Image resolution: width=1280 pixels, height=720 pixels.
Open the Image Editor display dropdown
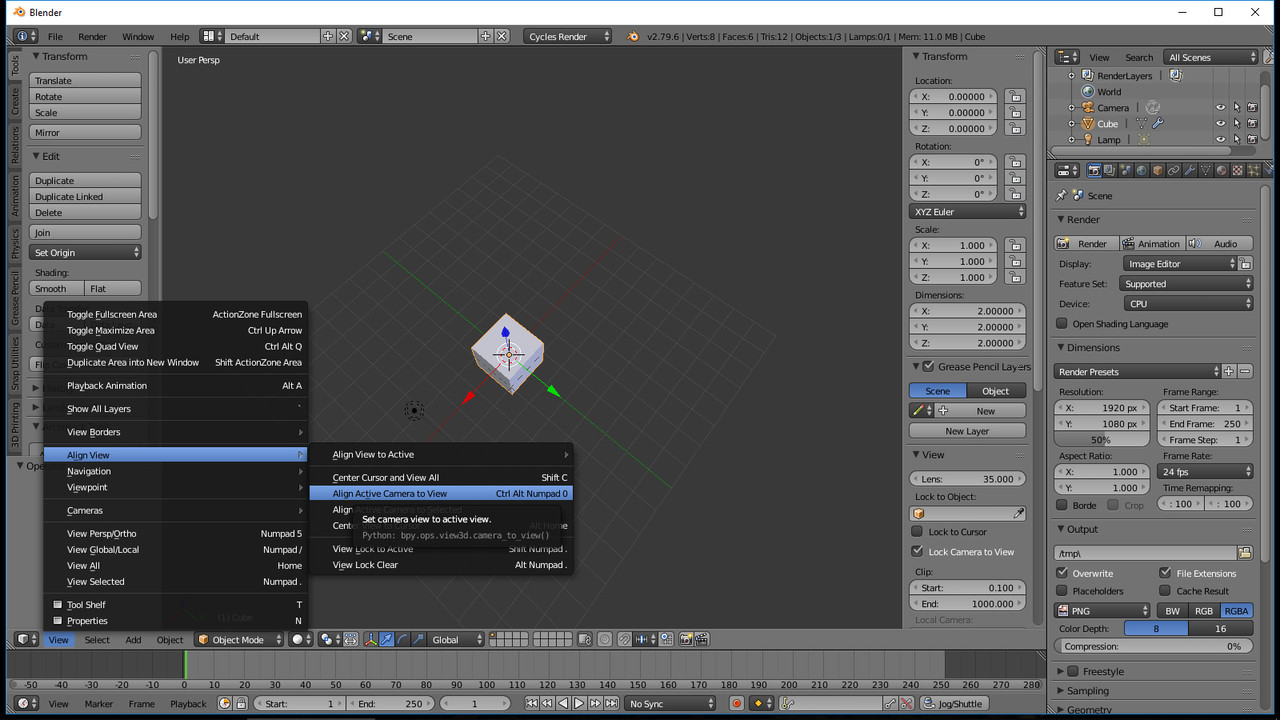tap(1180, 264)
